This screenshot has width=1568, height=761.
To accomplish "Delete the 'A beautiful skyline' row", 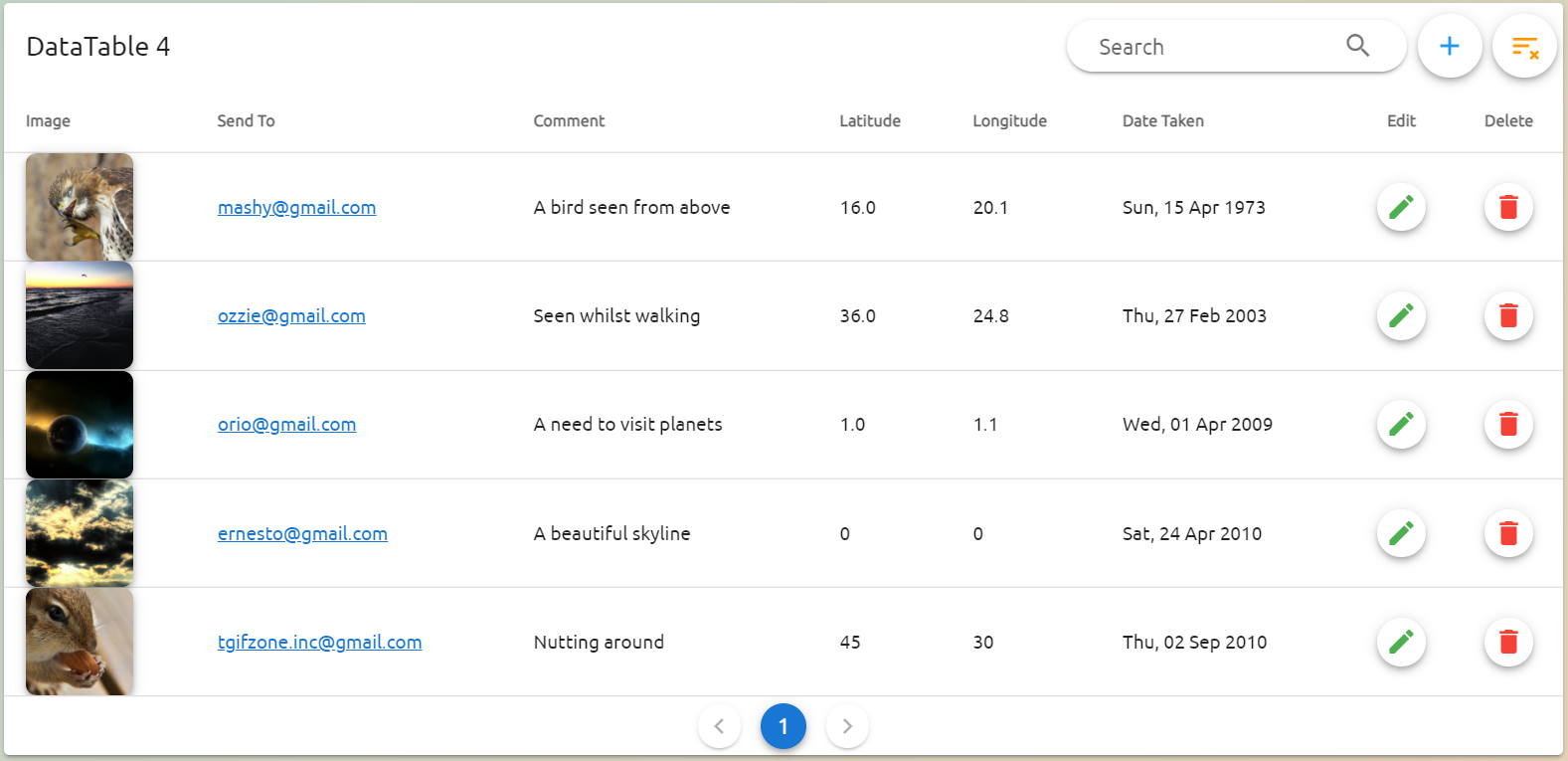I will point(1507,533).
